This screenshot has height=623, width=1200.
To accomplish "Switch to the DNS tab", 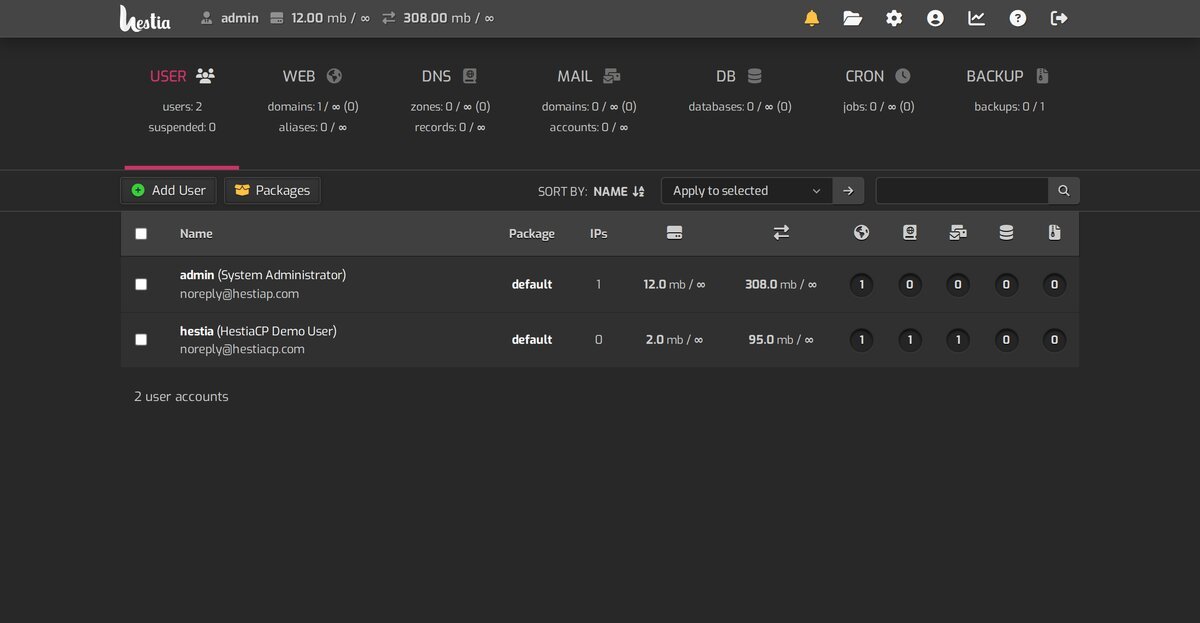I will [450, 76].
